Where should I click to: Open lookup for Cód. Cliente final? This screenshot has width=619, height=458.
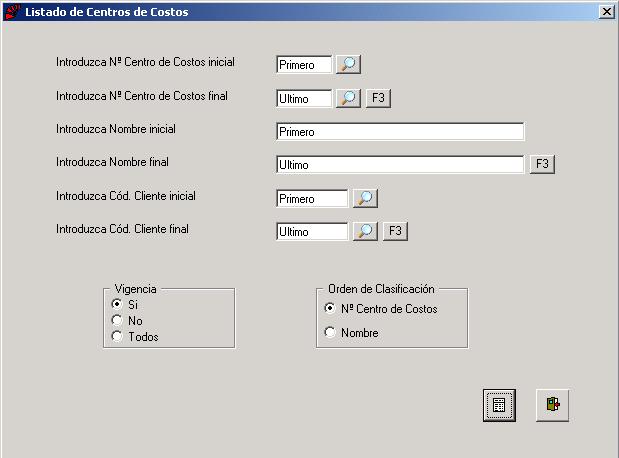pos(365,231)
